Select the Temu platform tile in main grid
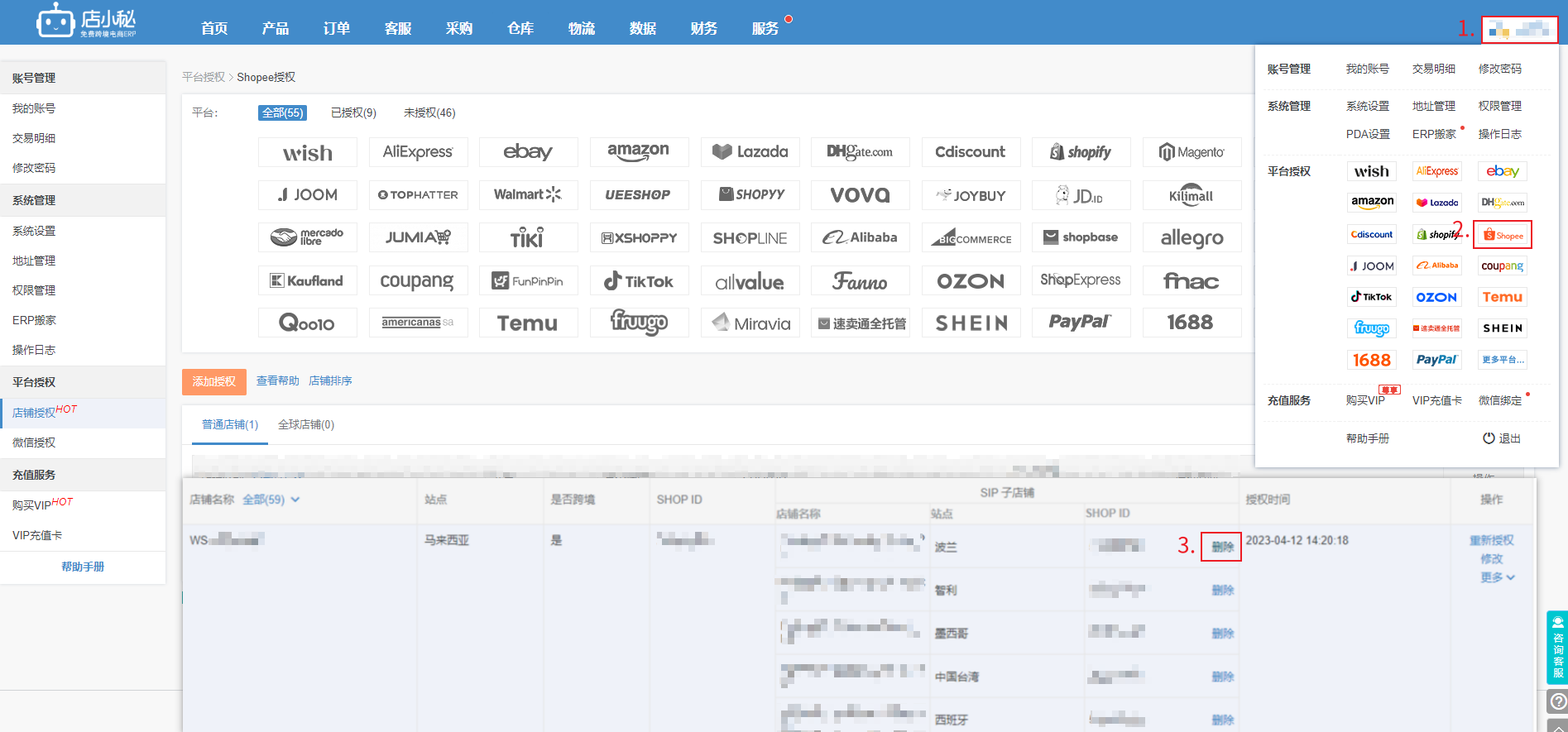 coord(529,323)
